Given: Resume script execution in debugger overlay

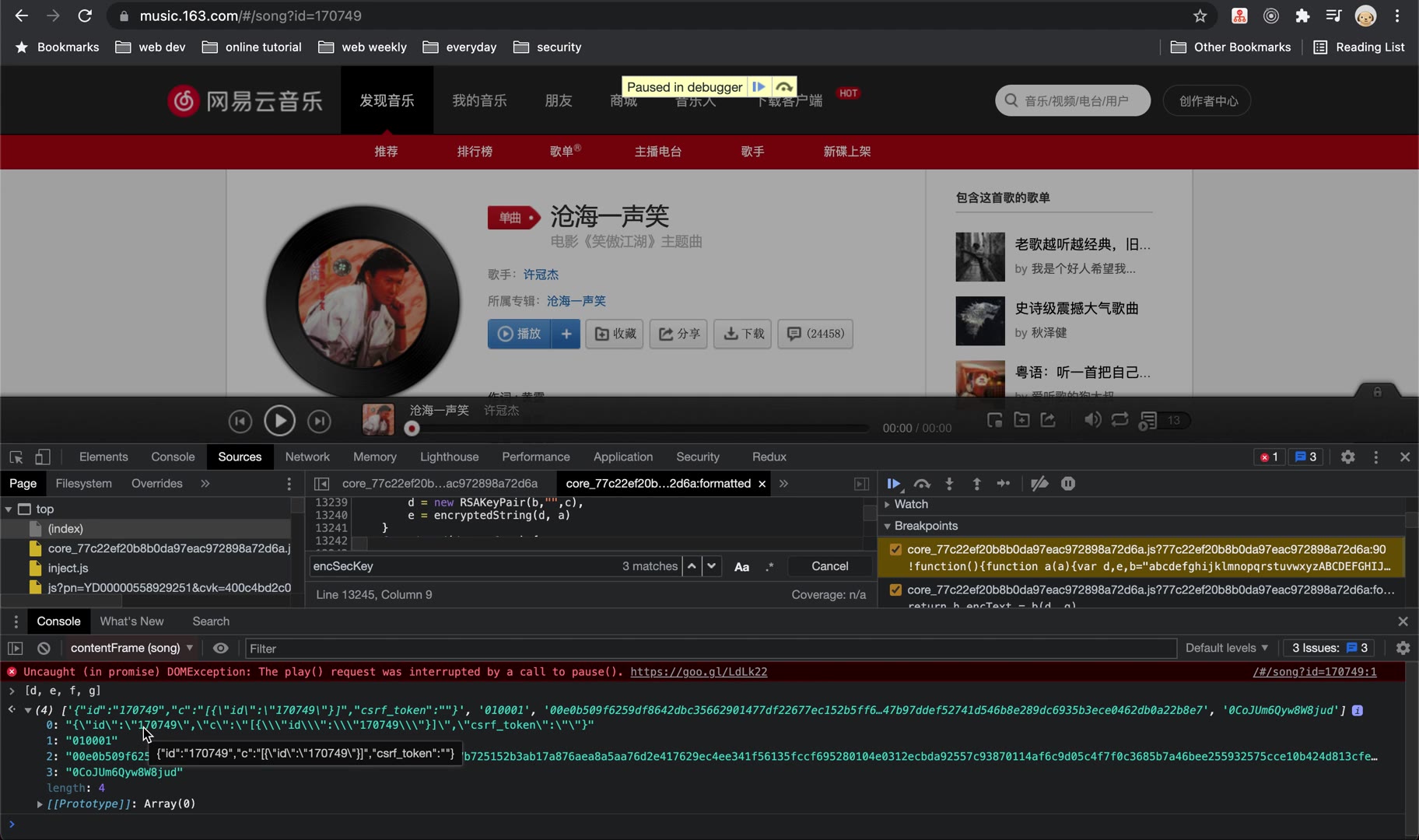Looking at the screenshot, I should point(759,87).
